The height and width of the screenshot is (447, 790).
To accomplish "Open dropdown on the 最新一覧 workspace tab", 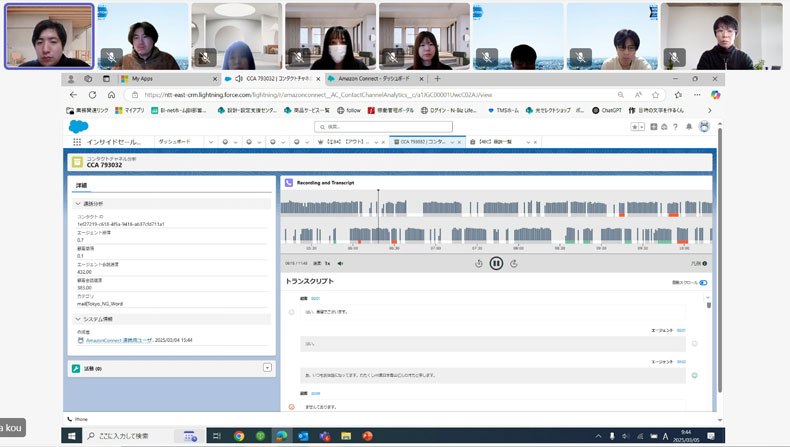I will pyautogui.click(x=528, y=142).
